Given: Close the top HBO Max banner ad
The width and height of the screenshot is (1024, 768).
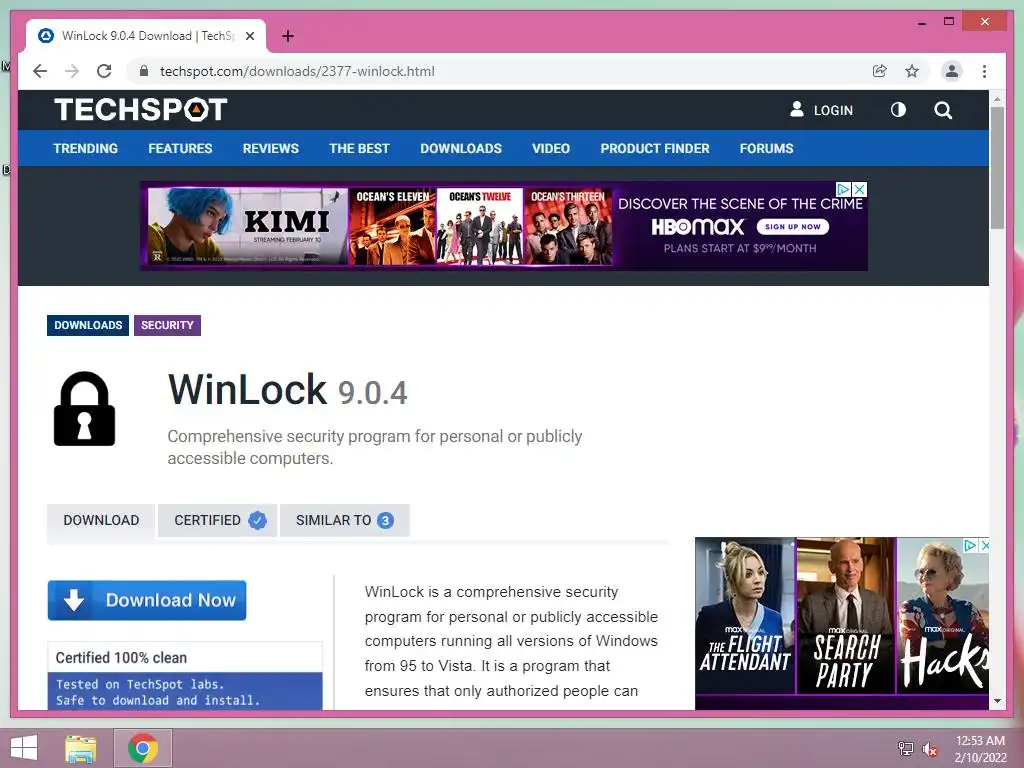Looking at the screenshot, I should (x=860, y=189).
